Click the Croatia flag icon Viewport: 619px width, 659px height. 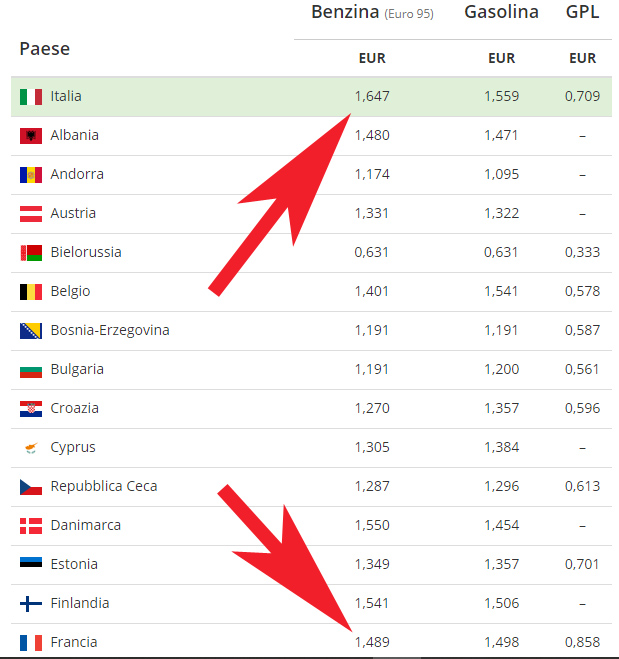(x=31, y=409)
